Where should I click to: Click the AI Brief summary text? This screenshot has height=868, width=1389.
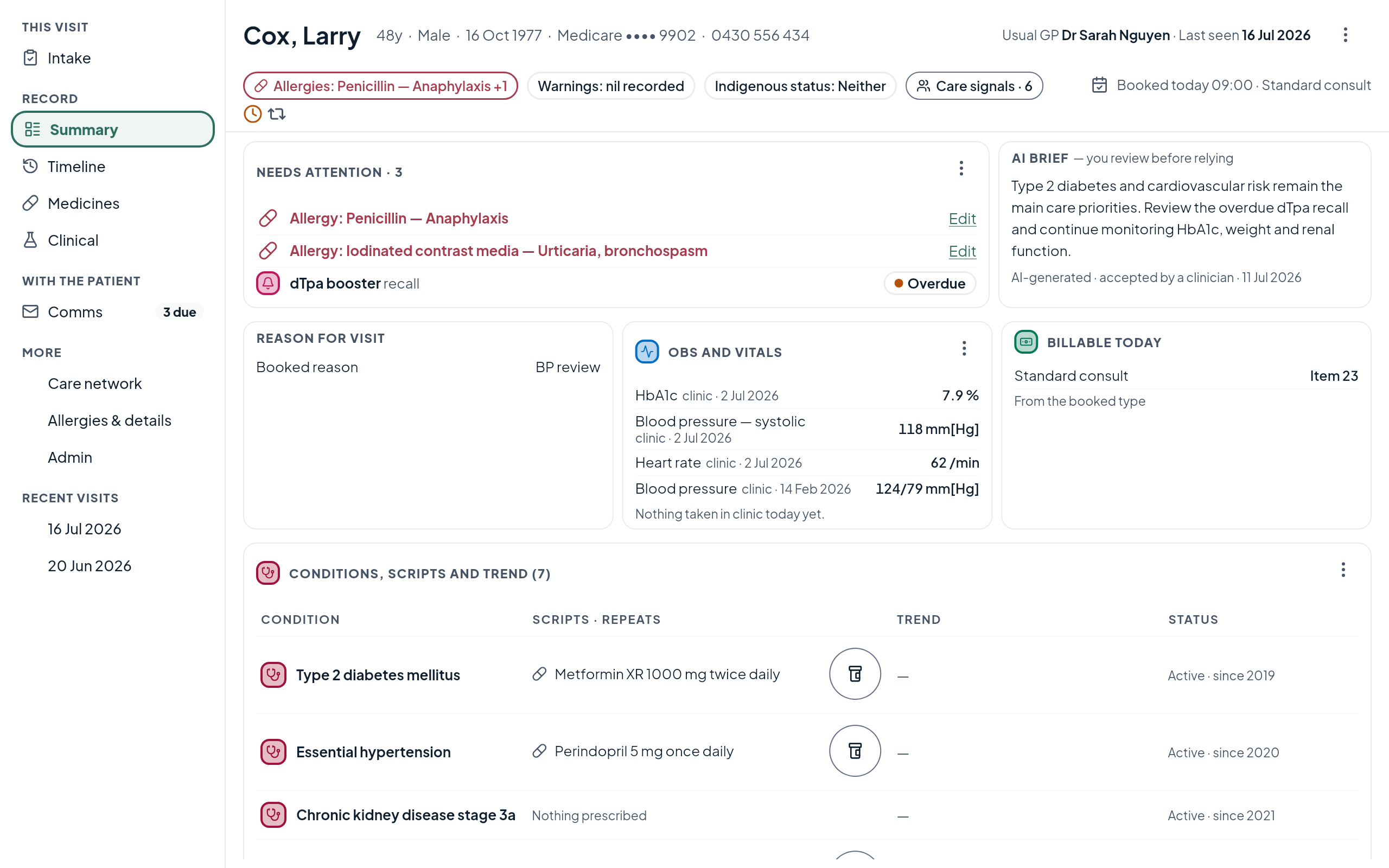(1180, 218)
